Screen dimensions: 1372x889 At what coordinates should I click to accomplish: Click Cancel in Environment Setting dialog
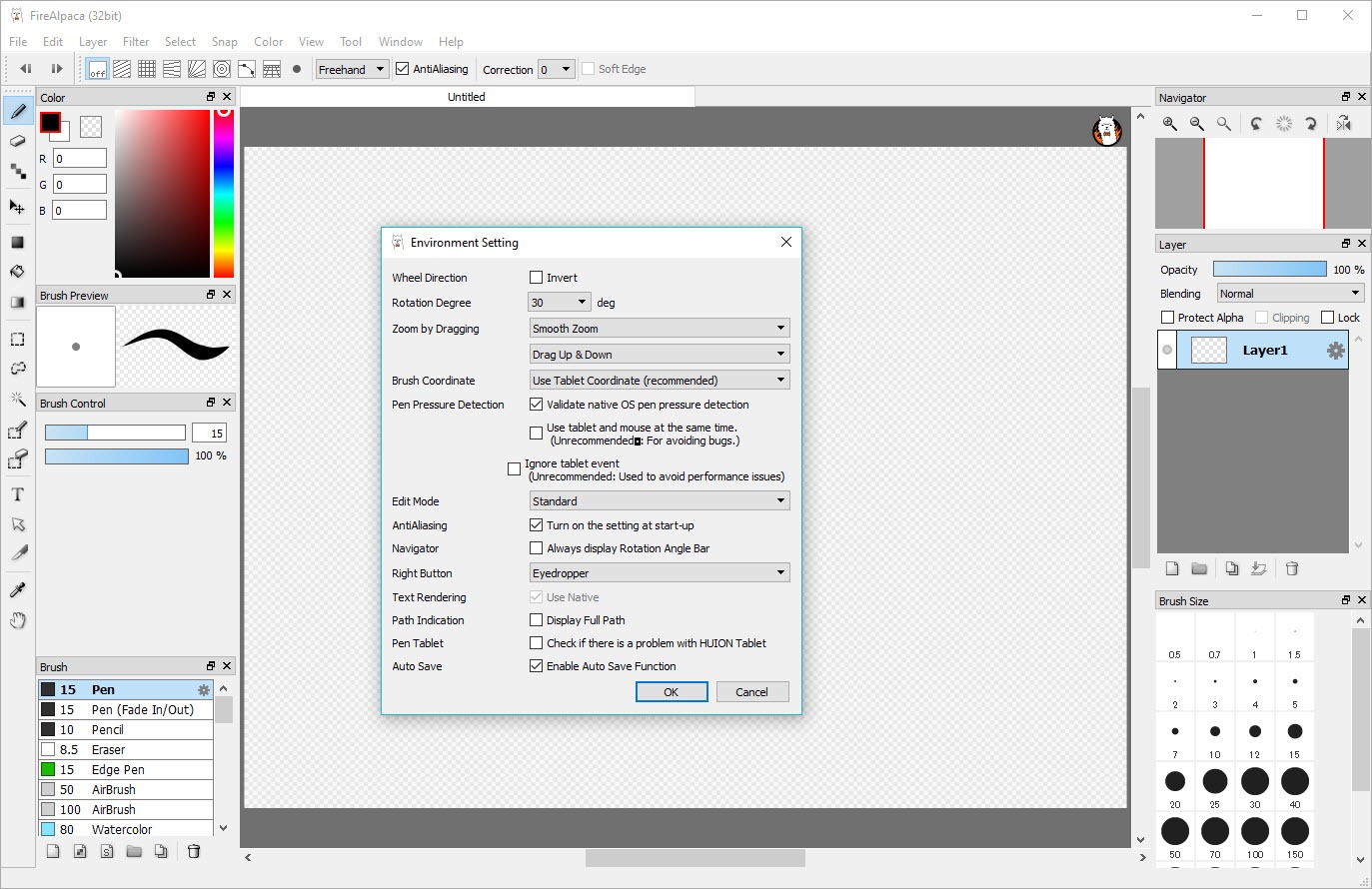click(x=751, y=692)
